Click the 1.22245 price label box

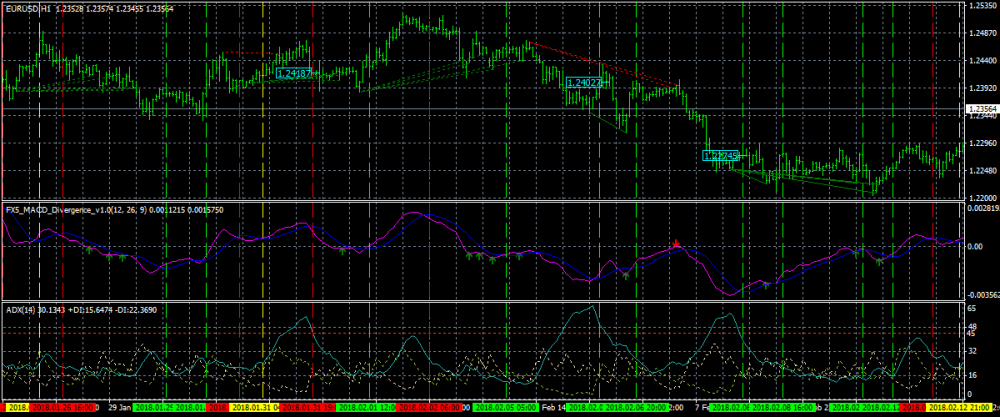721,156
